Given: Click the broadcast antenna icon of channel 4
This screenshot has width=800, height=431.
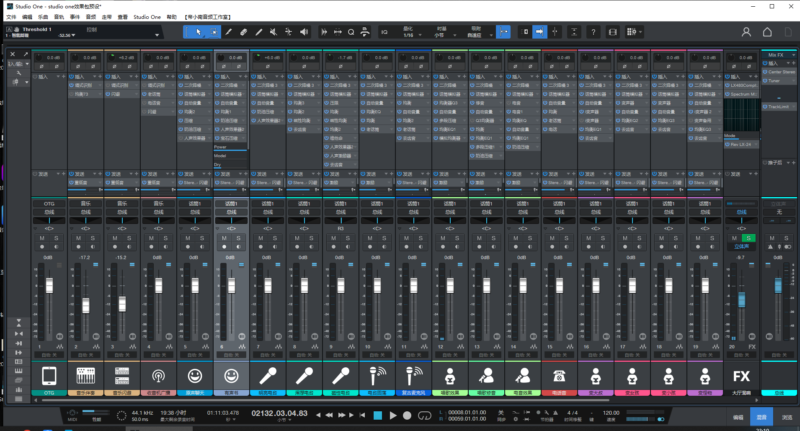Looking at the screenshot, I should pyautogui.click(x=158, y=376).
